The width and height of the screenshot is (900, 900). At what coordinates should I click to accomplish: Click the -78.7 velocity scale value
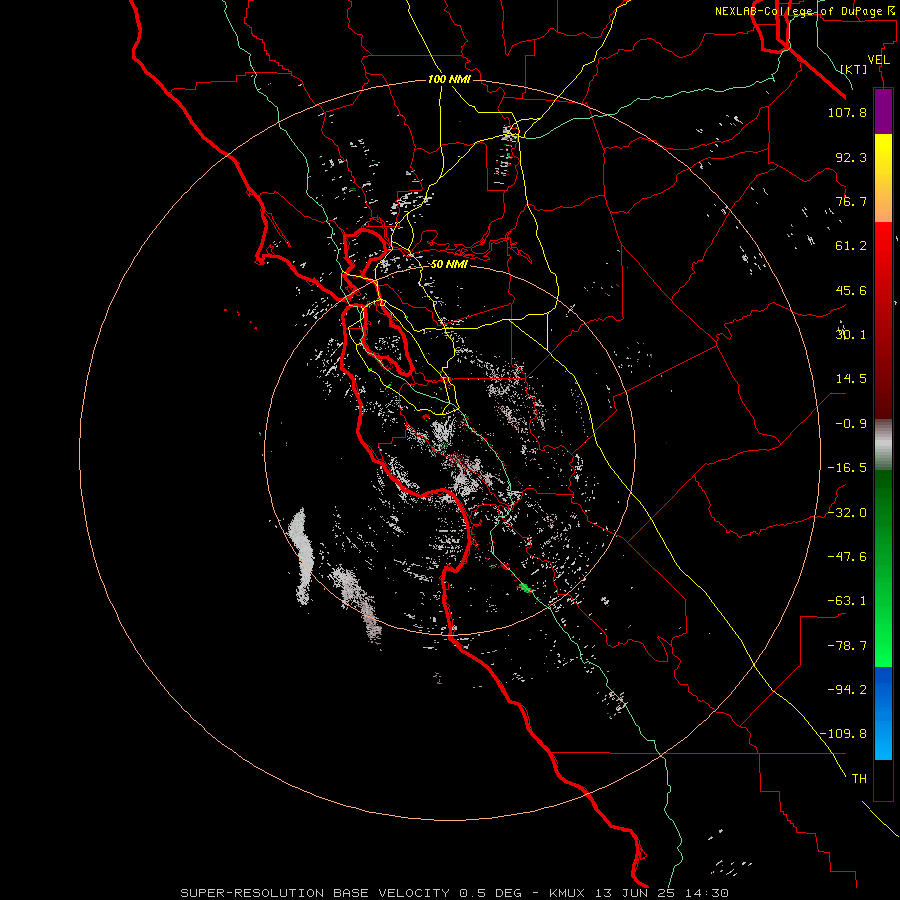[x=847, y=646]
